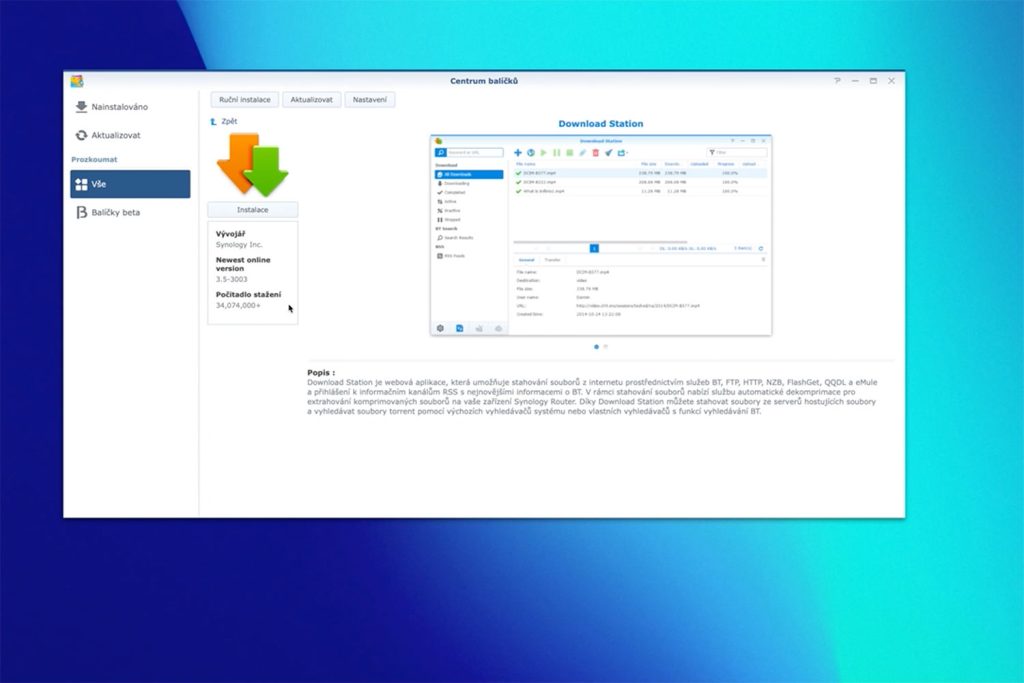Click the Ruční instalace button

pos(245,100)
